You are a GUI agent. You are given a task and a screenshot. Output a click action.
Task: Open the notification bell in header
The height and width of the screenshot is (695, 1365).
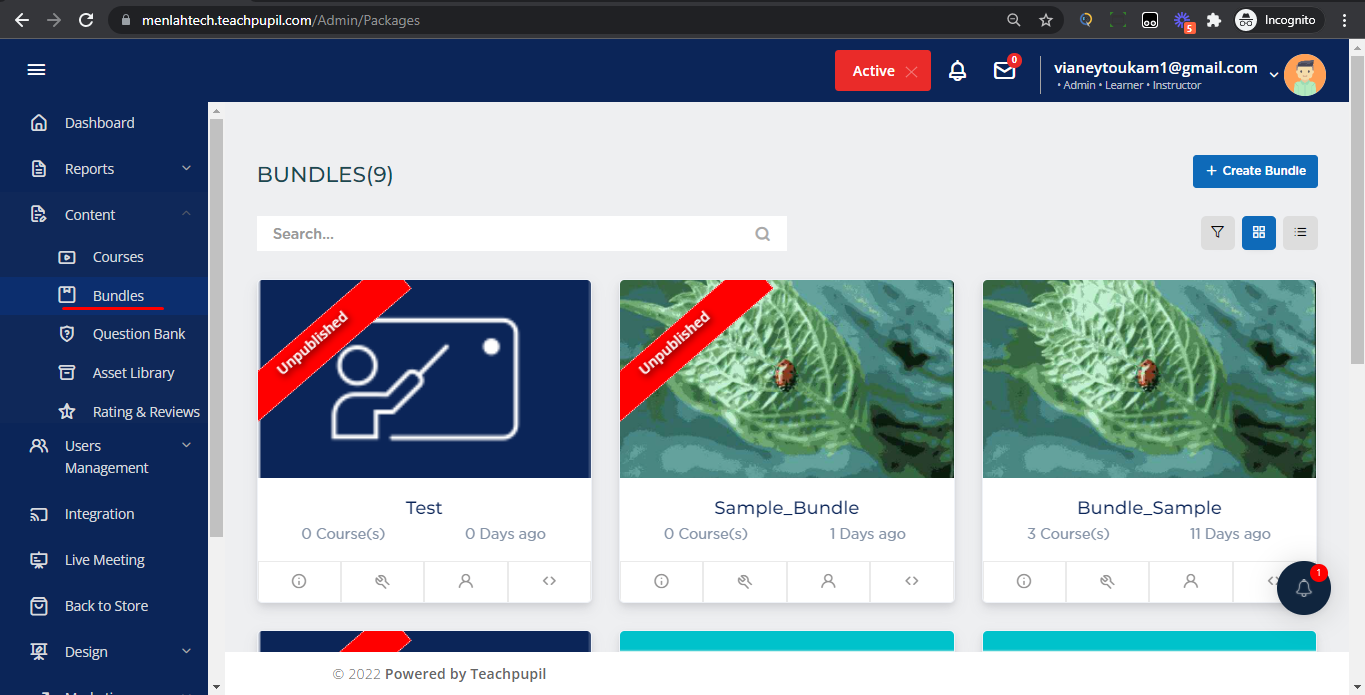(x=957, y=71)
